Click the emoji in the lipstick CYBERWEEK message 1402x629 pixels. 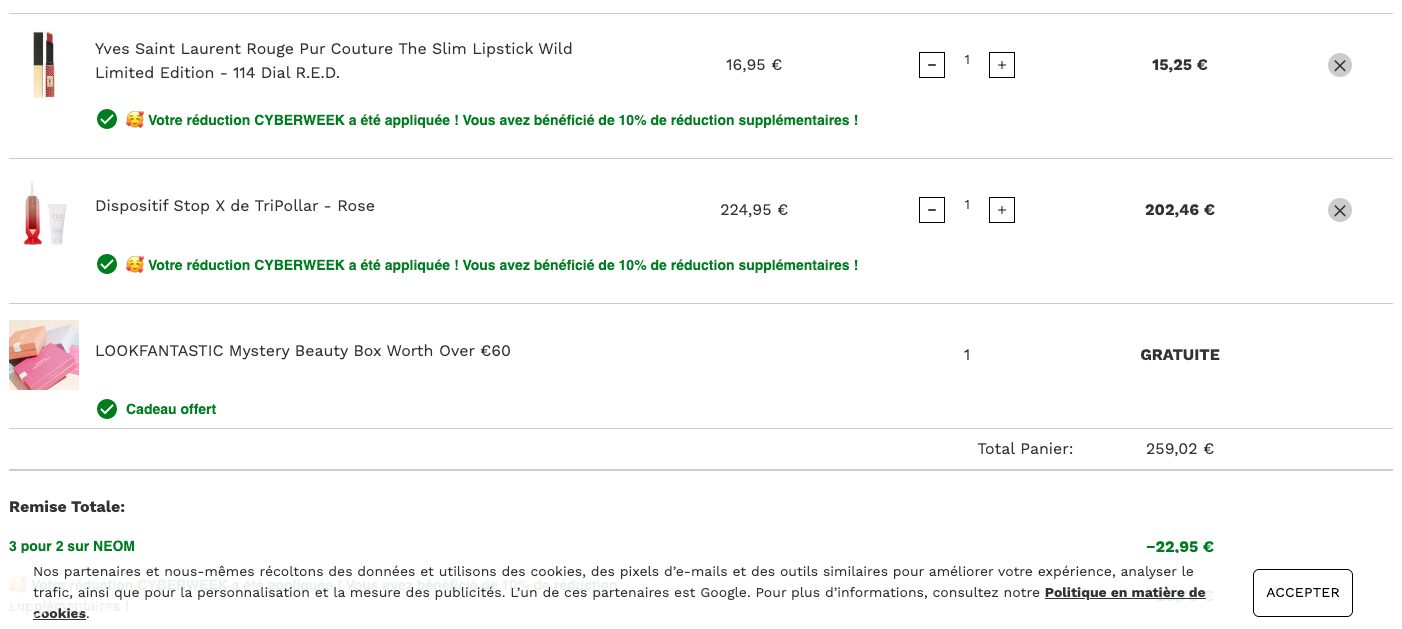coord(135,120)
